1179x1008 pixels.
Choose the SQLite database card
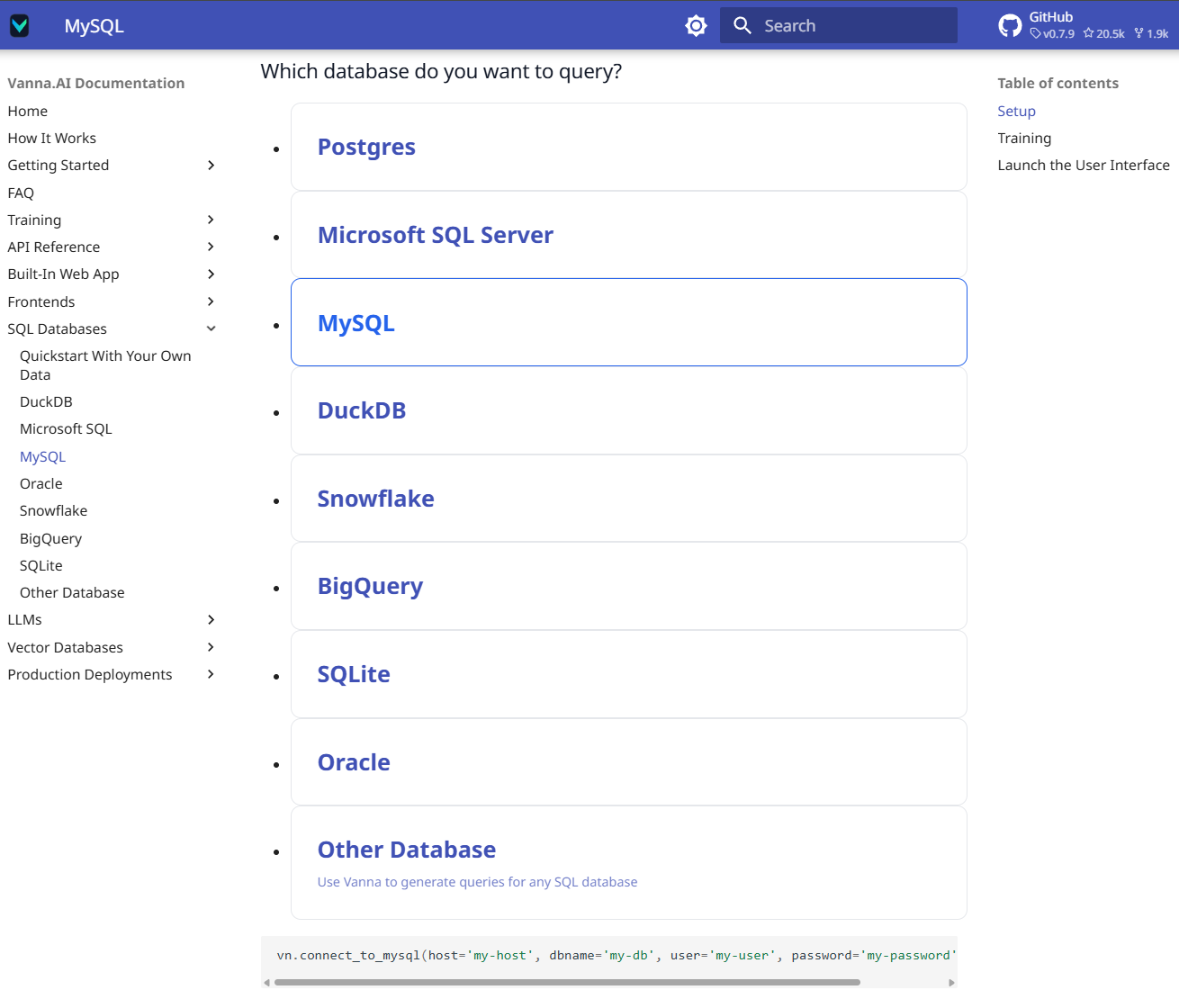pos(628,674)
